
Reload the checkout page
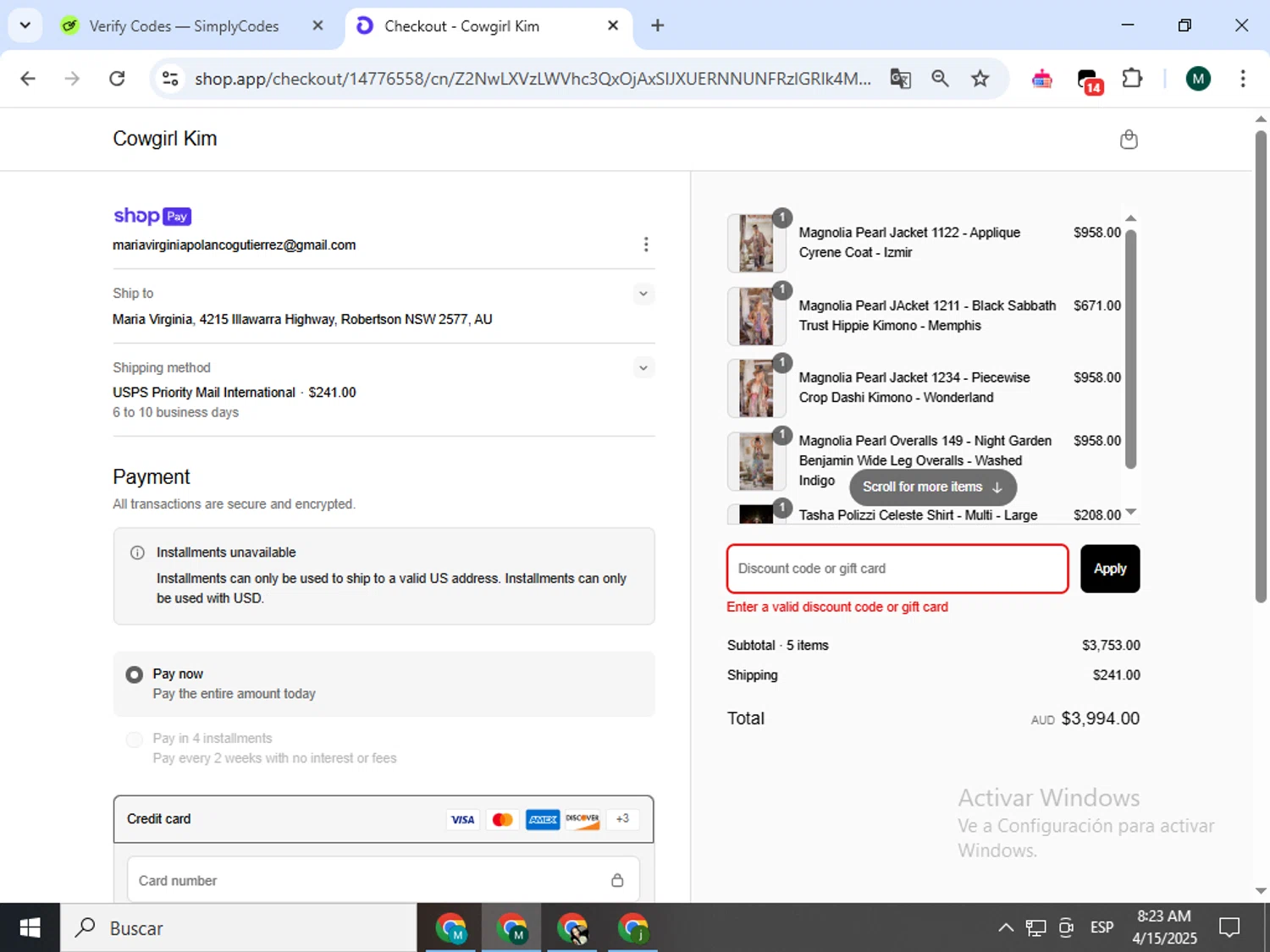point(117,79)
